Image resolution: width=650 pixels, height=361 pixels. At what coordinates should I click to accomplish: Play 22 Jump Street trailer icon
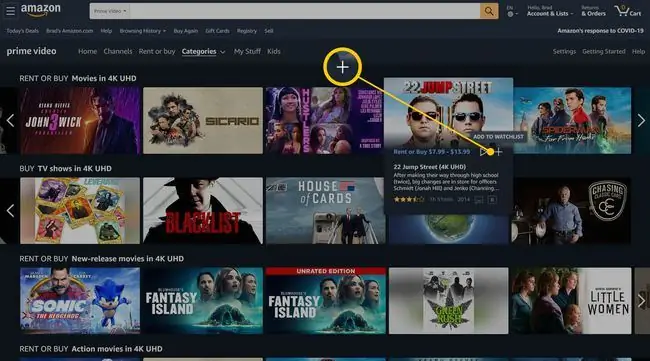483,152
